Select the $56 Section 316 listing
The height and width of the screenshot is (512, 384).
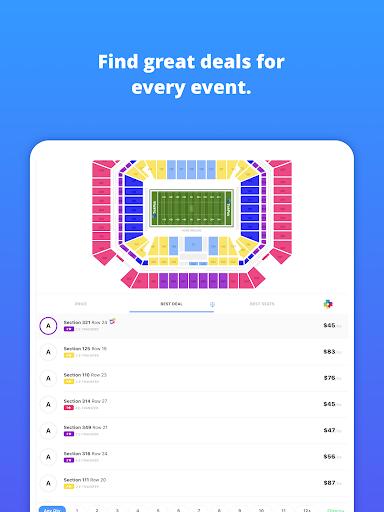tap(193, 457)
